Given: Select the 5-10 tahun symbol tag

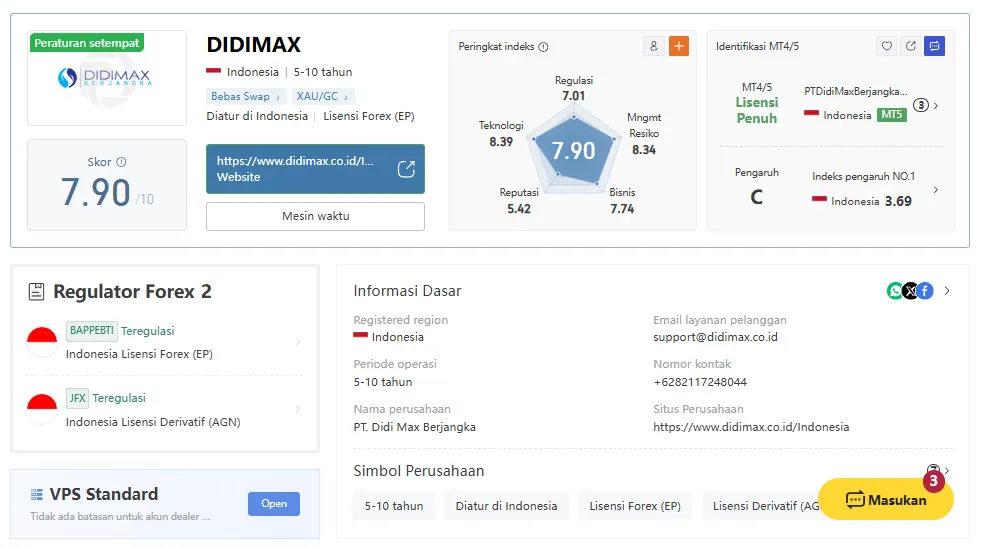Looking at the screenshot, I should 394,506.
